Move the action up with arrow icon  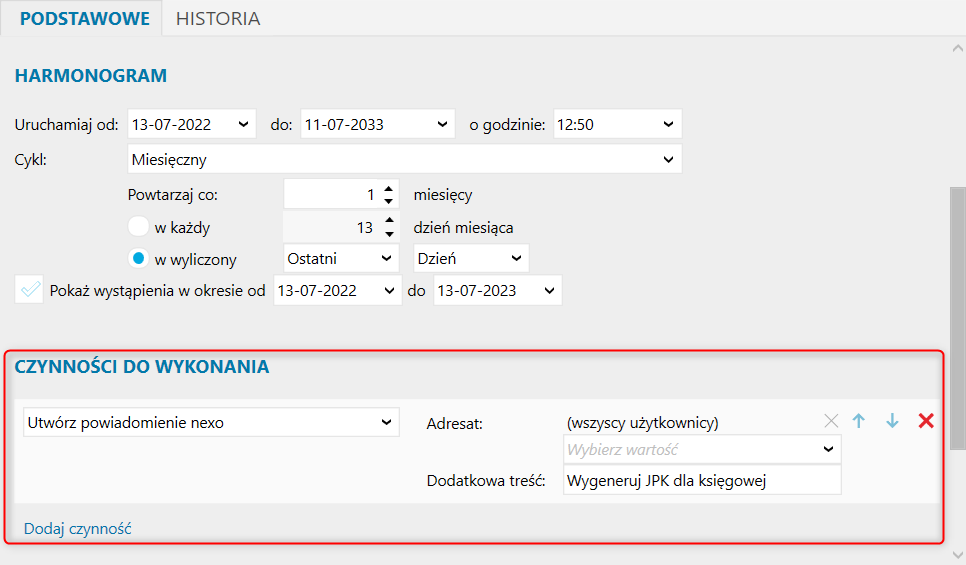[859, 421]
